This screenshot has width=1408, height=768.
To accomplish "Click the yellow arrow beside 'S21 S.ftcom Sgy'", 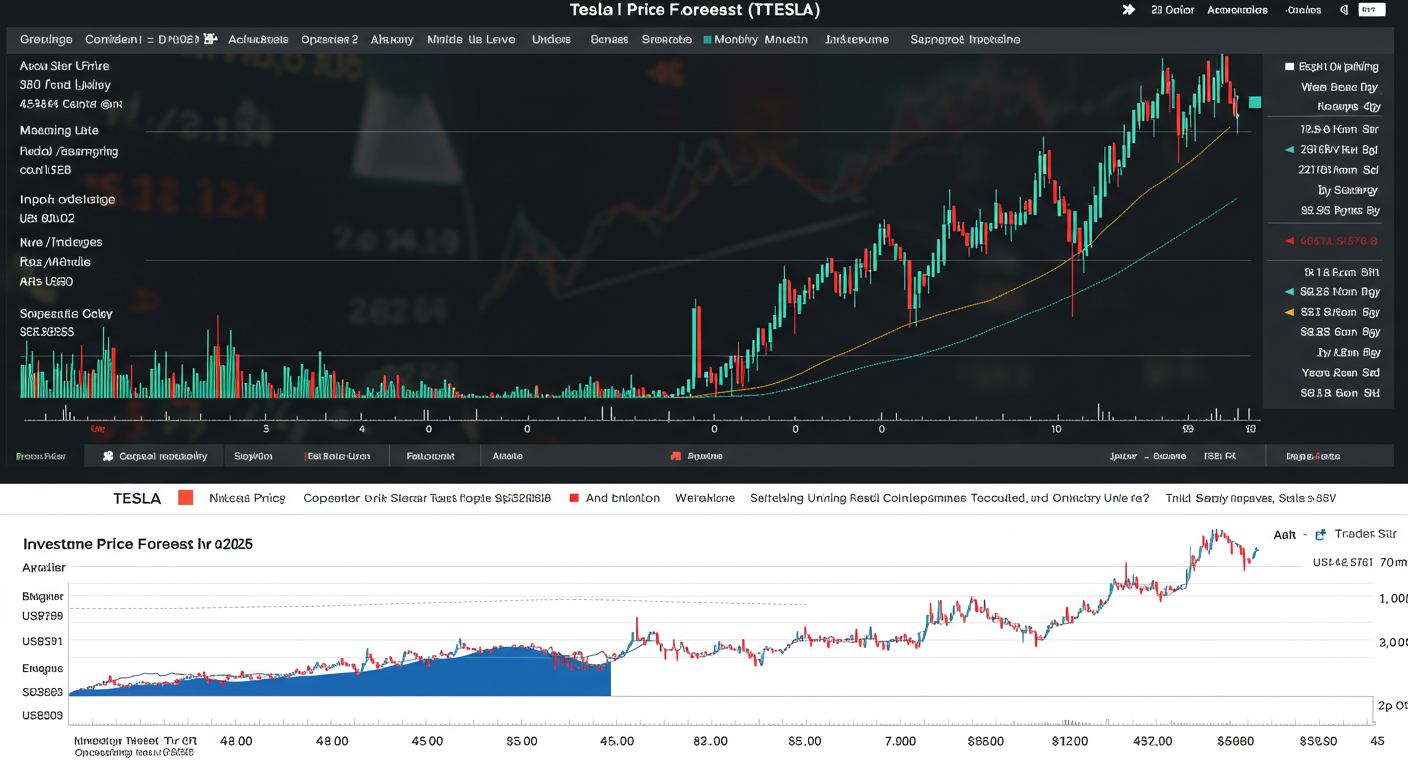I will pos(1289,312).
